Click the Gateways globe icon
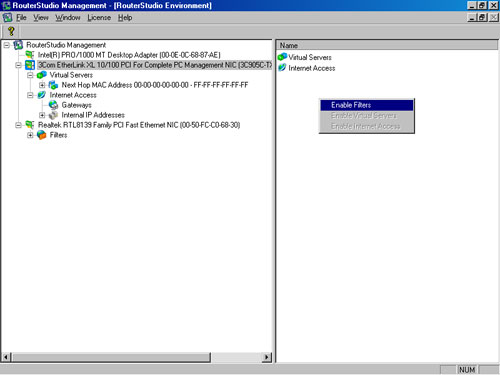The width and height of the screenshot is (500, 375). click(53, 105)
